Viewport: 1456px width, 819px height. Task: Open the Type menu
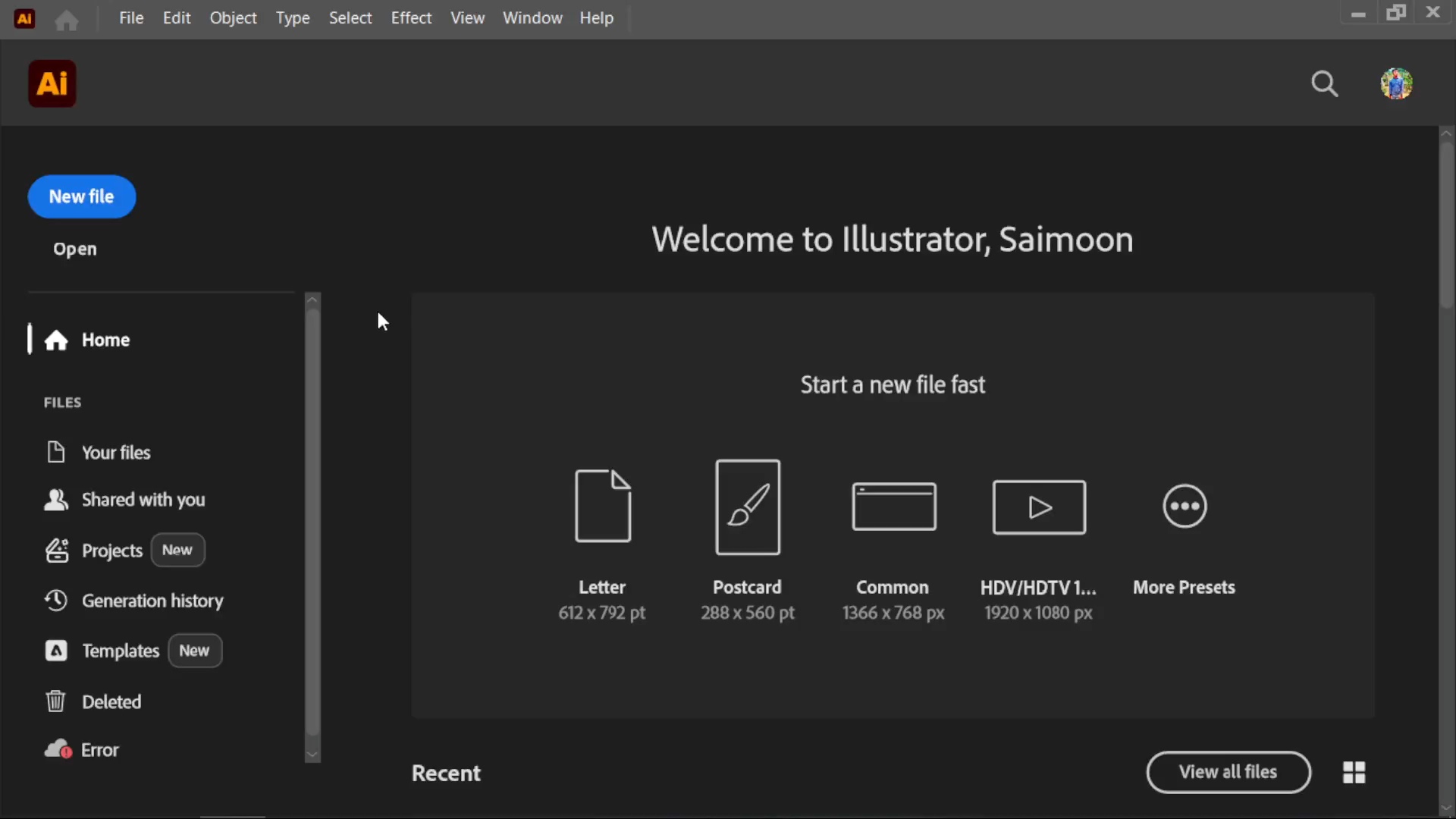pyautogui.click(x=293, y=18)
